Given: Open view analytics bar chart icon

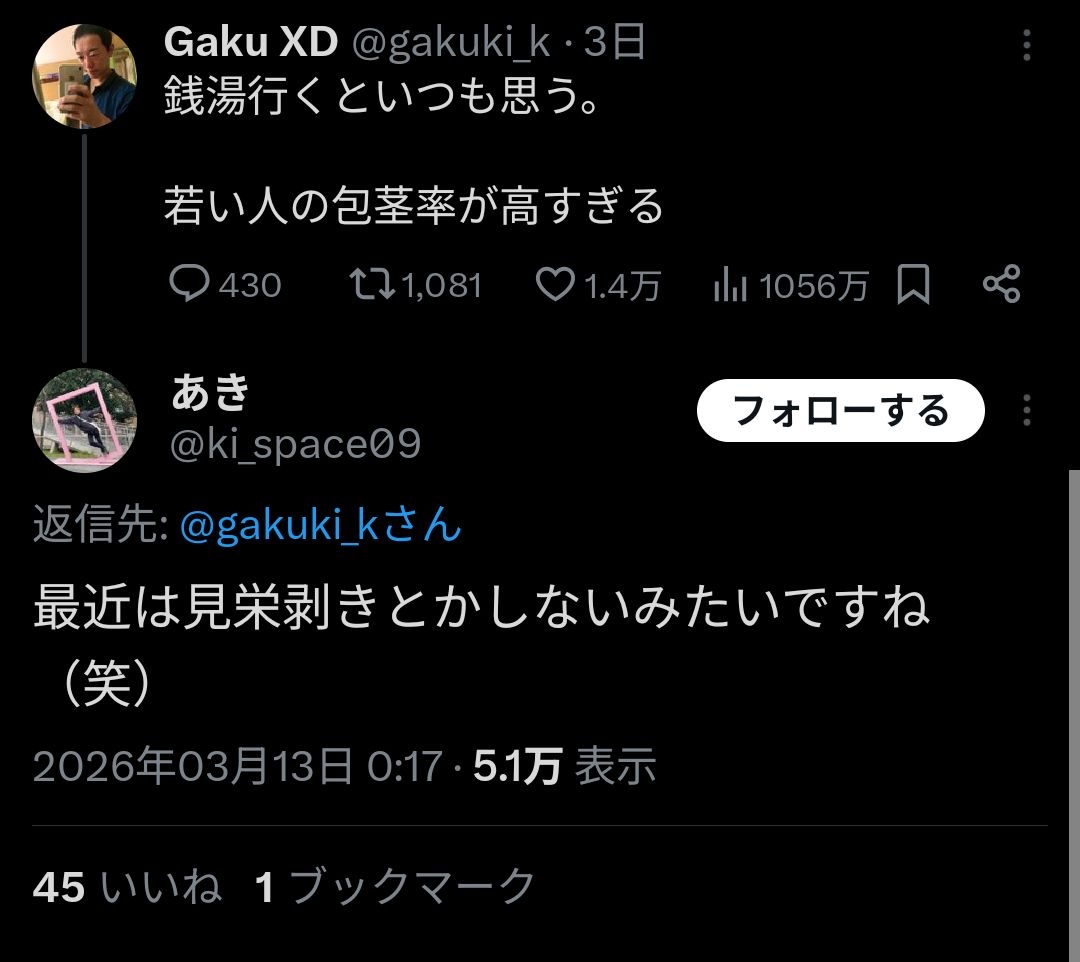Looking at the screenshot, I should pyautogui.click(x=730, y=285).
